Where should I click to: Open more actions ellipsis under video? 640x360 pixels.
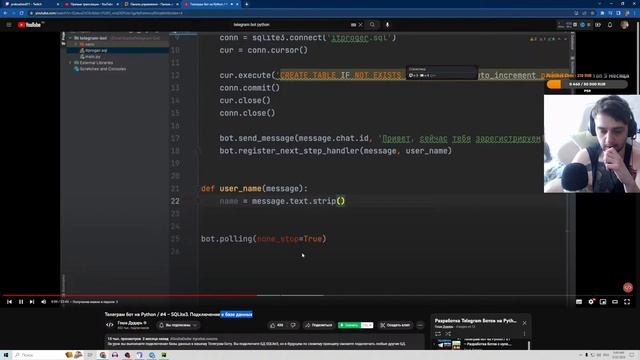coord(420,325)
